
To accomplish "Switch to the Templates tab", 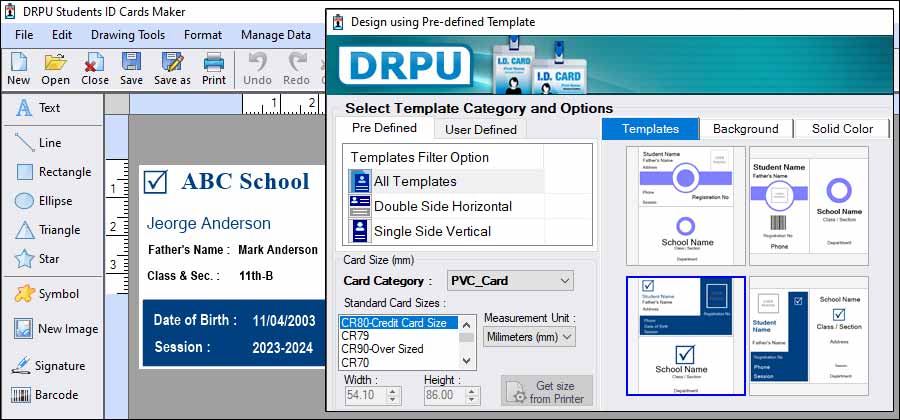I will tap(650, 129).
